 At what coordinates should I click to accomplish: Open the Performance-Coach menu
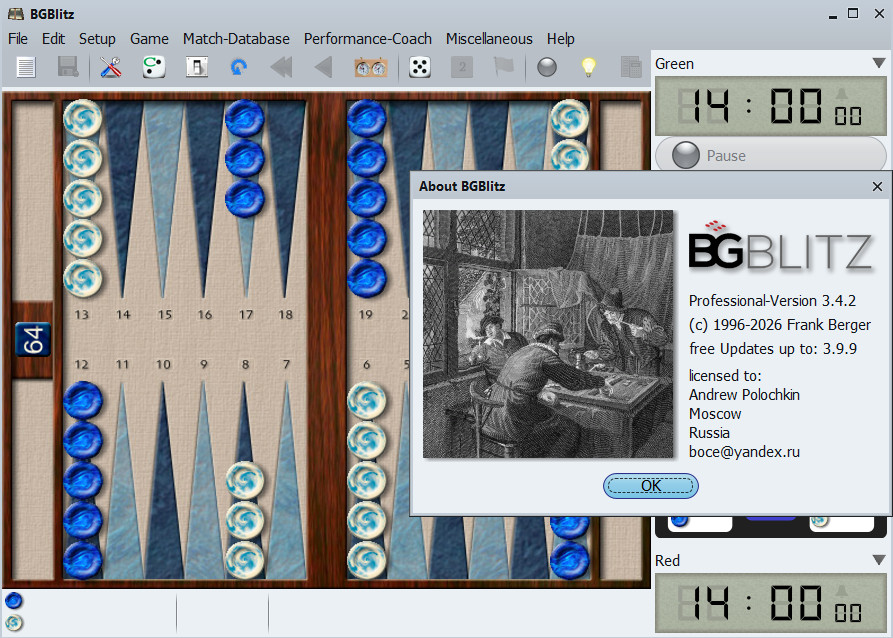click(x=367, y=39)
